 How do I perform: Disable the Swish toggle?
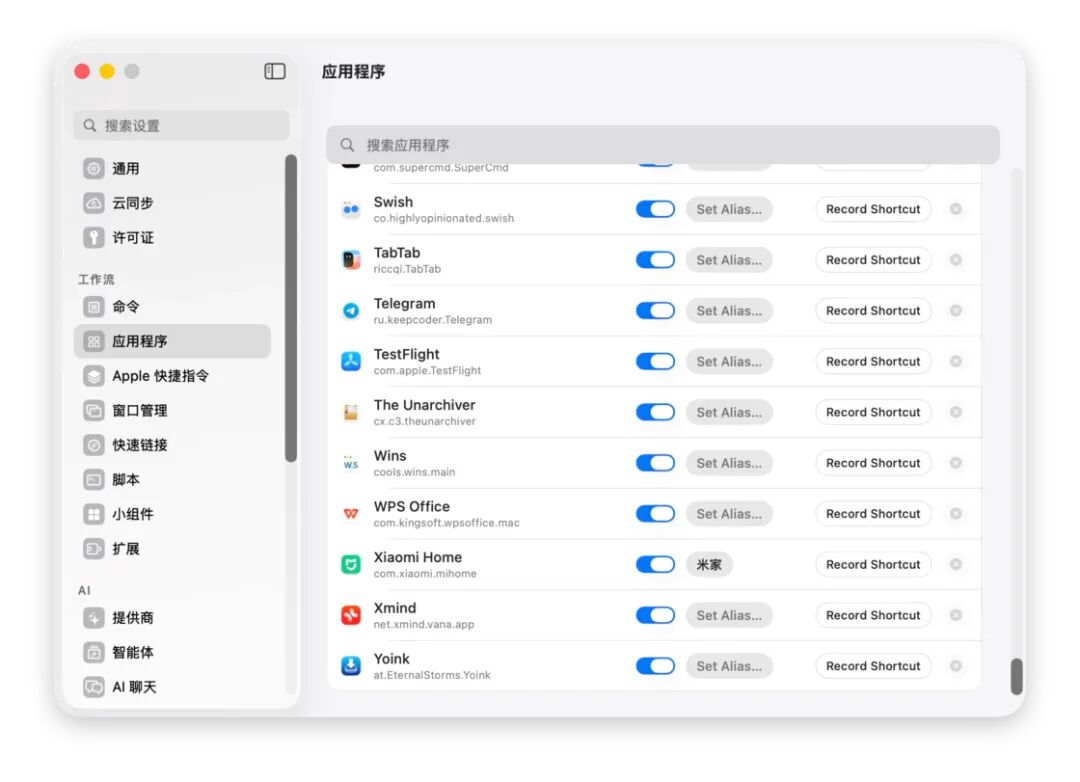coord(655,209)
